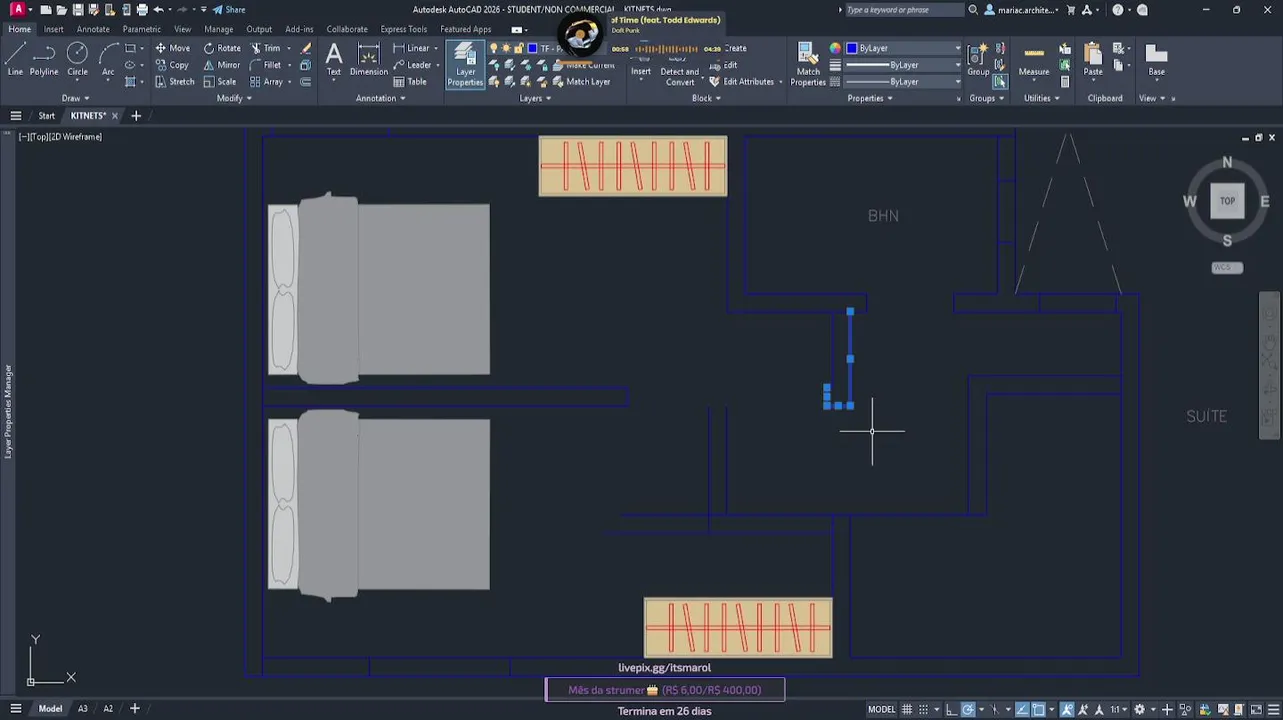Open the Manage ribbon tab

[218, 29]
